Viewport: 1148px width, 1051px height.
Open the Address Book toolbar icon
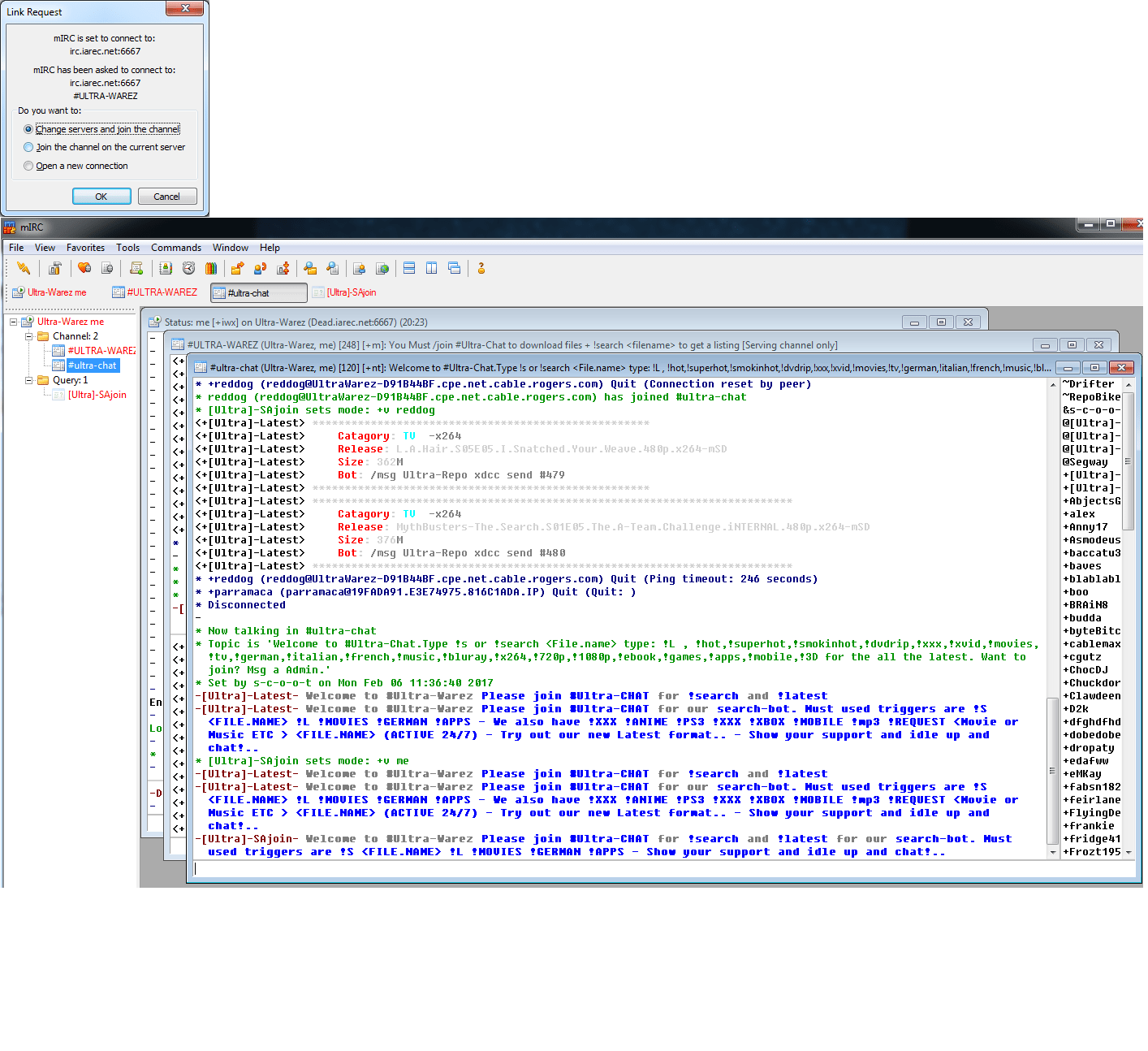click(166, 268)
